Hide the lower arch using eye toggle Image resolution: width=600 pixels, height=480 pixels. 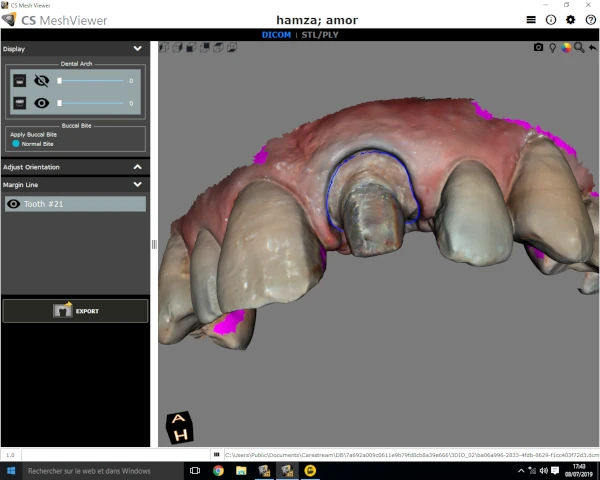click(x=41, y=103)
